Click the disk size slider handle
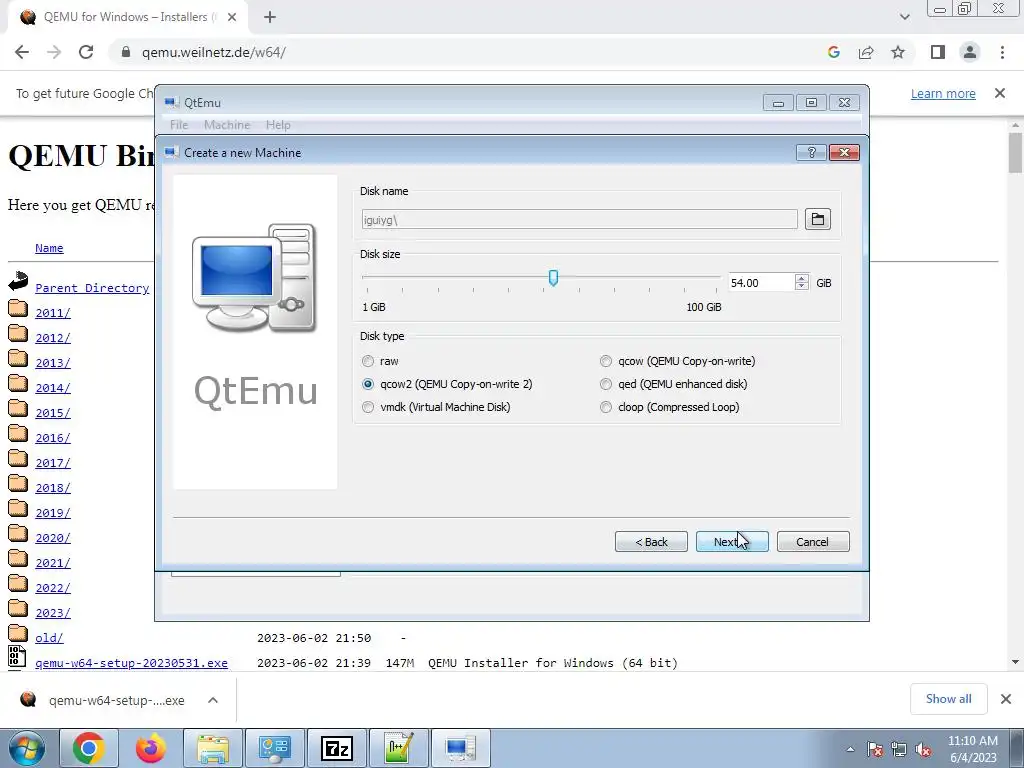The width and height of the screenshot is (1024, 768). click(553, 278)
